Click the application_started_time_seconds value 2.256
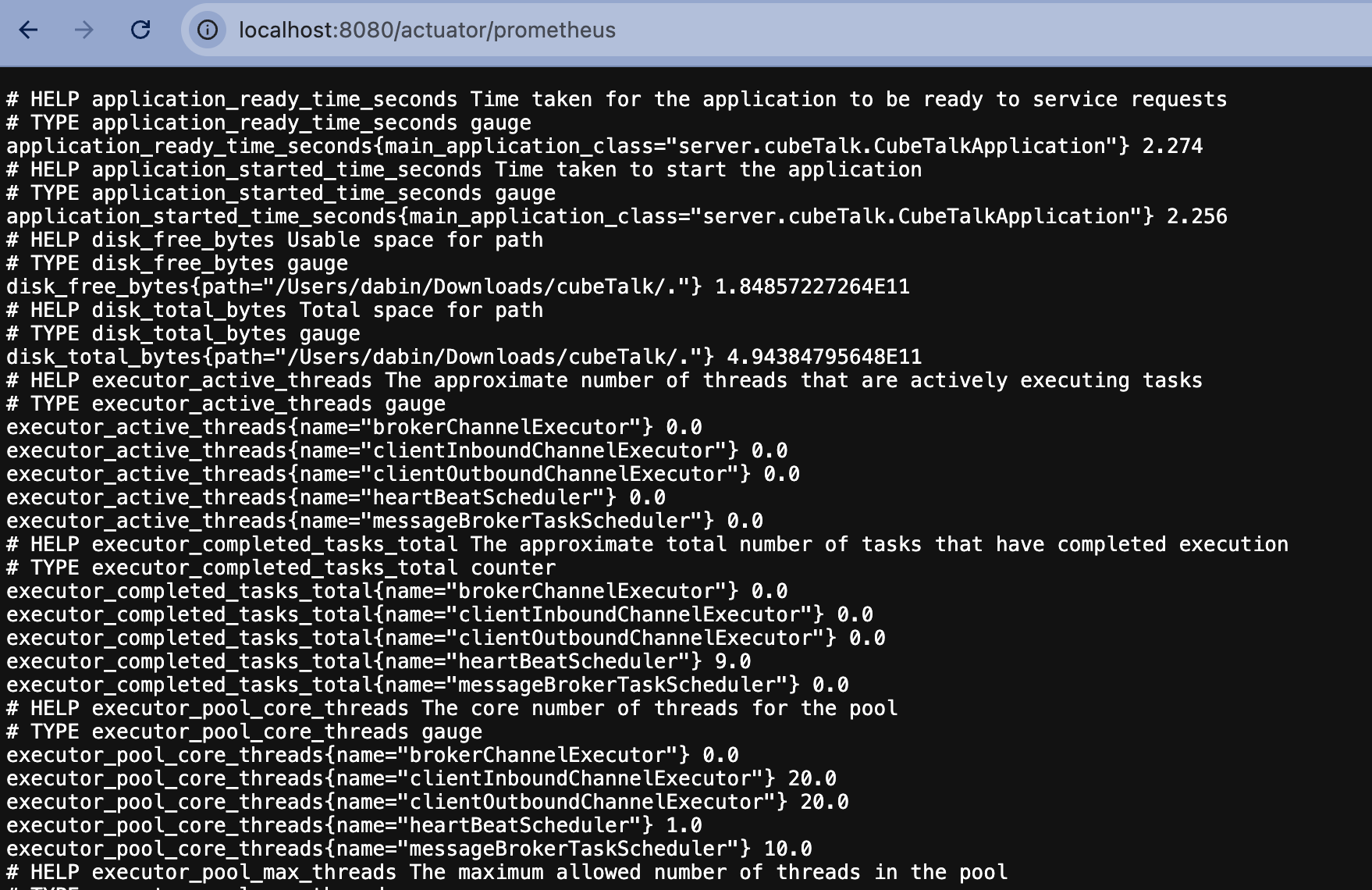 1196,216
